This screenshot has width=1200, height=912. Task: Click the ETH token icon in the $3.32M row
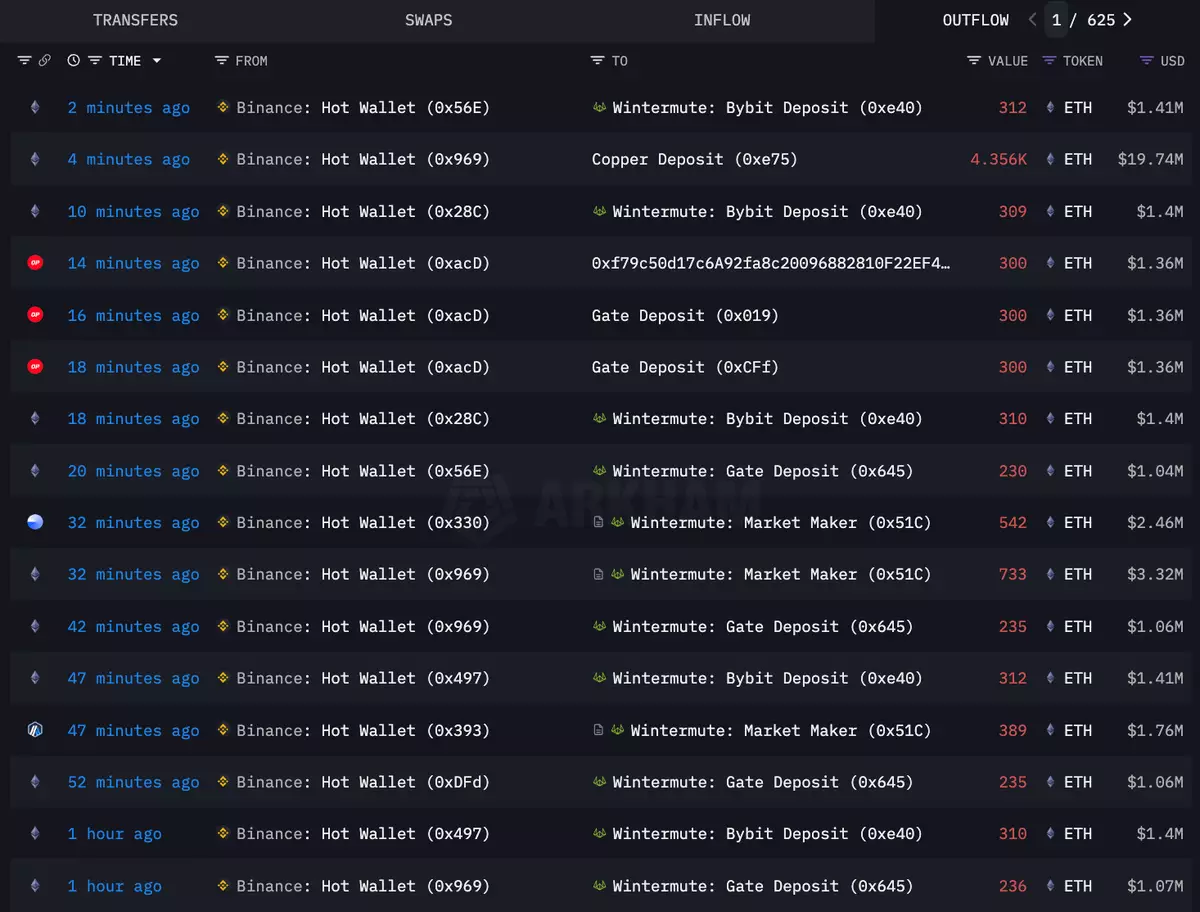(1050, 574)
